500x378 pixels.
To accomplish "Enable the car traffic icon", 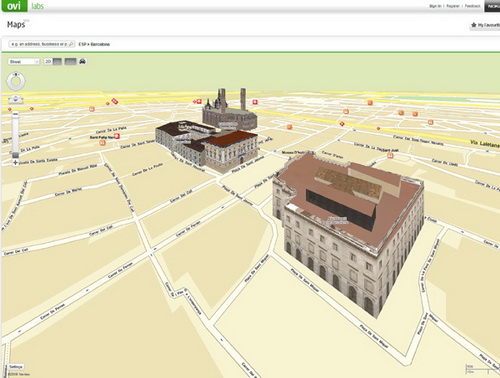I will (83, 62).
